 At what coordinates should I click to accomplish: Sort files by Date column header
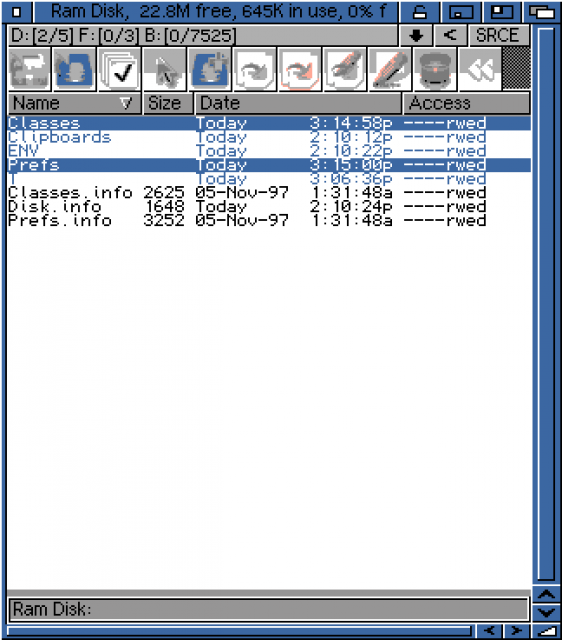coord(298,103)
